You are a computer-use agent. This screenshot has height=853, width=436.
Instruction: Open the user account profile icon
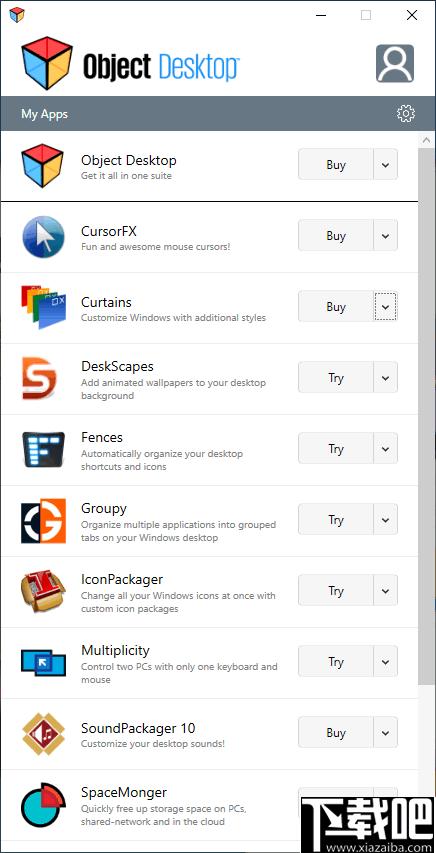pyautogui.click(x=395, y=64)
